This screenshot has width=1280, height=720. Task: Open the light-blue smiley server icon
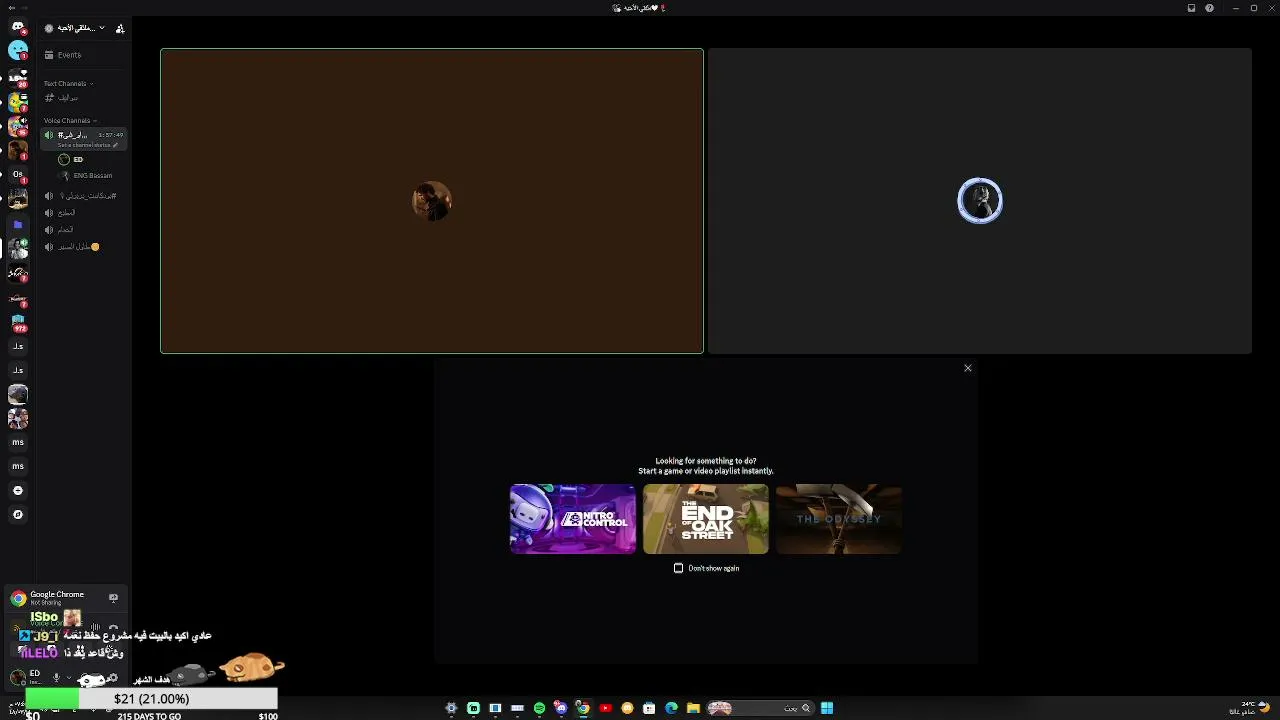coord(18,50)
